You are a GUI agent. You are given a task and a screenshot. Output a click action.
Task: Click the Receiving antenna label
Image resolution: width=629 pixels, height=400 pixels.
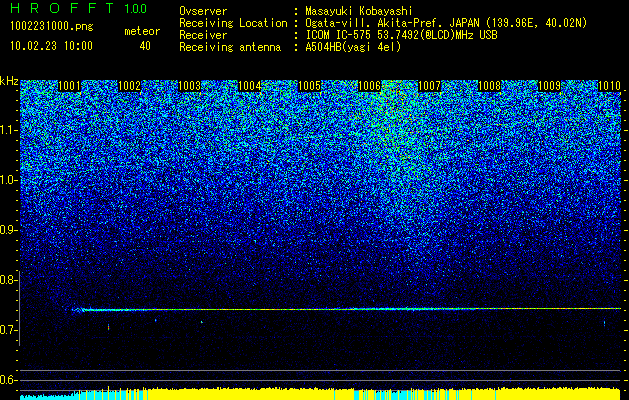tap(230, 47)
